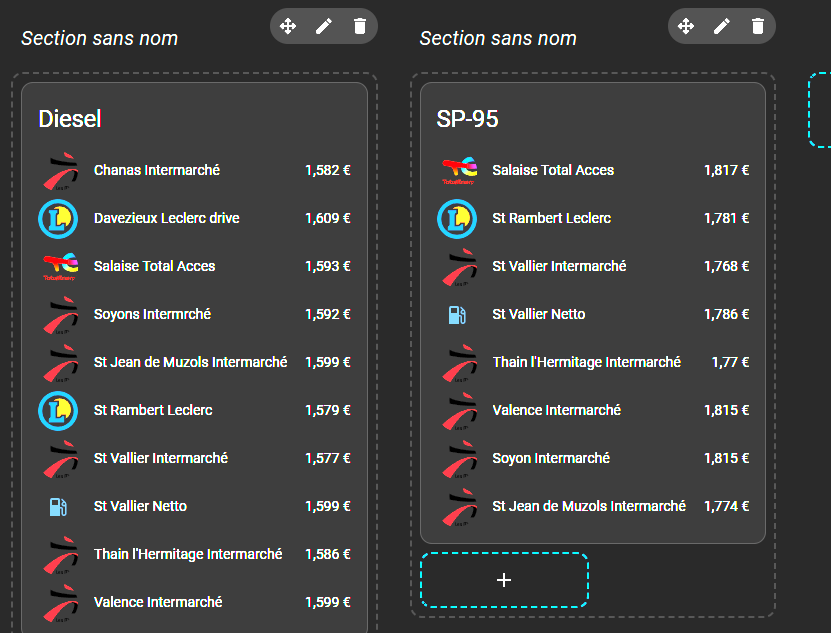Screen dimensions: 831x633
Task: Select Thain l'Hermitage Intermarché in the Diesel card
Action: [188, 555]
